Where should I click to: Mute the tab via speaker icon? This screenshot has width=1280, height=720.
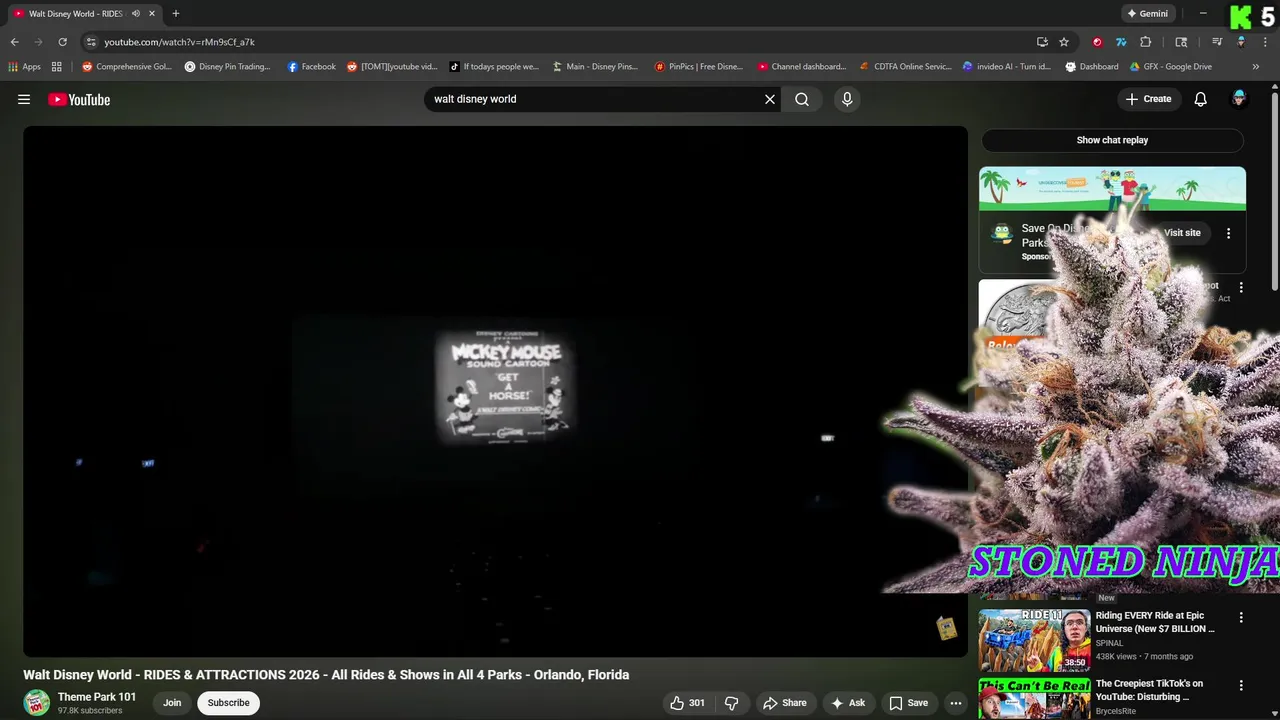[x=135, y=14]
